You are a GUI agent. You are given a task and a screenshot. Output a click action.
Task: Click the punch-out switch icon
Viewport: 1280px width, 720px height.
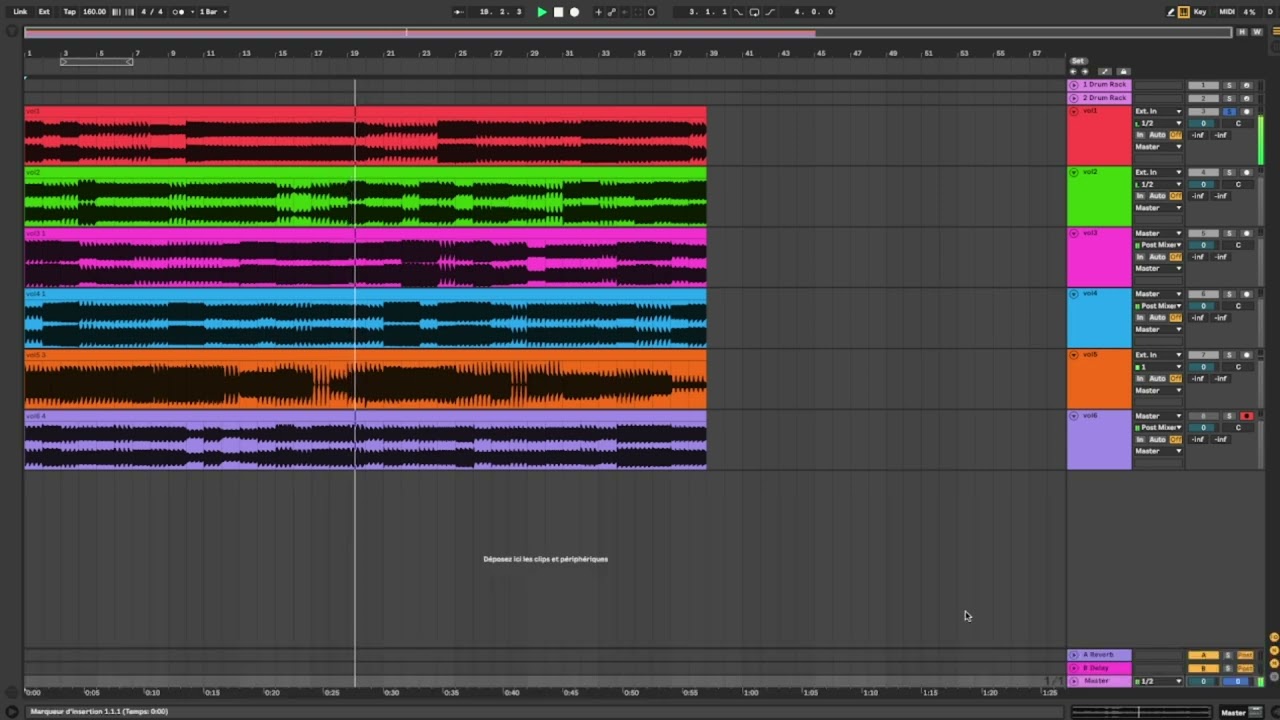[x=769, y=12]
